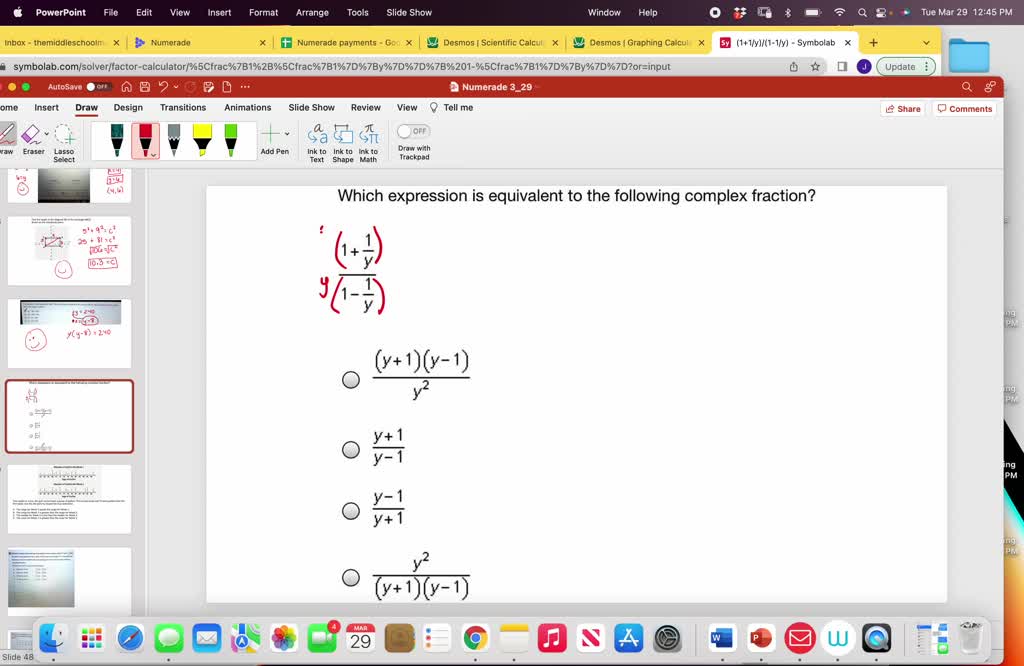Open the Tools menu in menu bar

[357, 12]
